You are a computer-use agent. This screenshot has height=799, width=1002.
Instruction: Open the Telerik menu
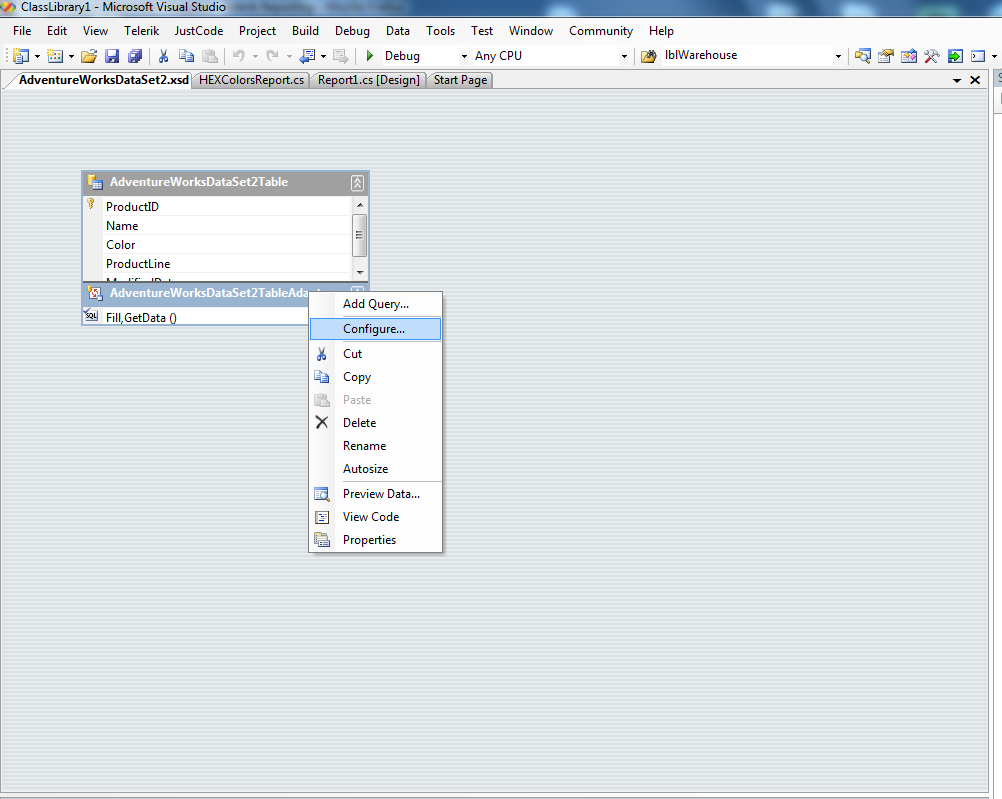141,31
